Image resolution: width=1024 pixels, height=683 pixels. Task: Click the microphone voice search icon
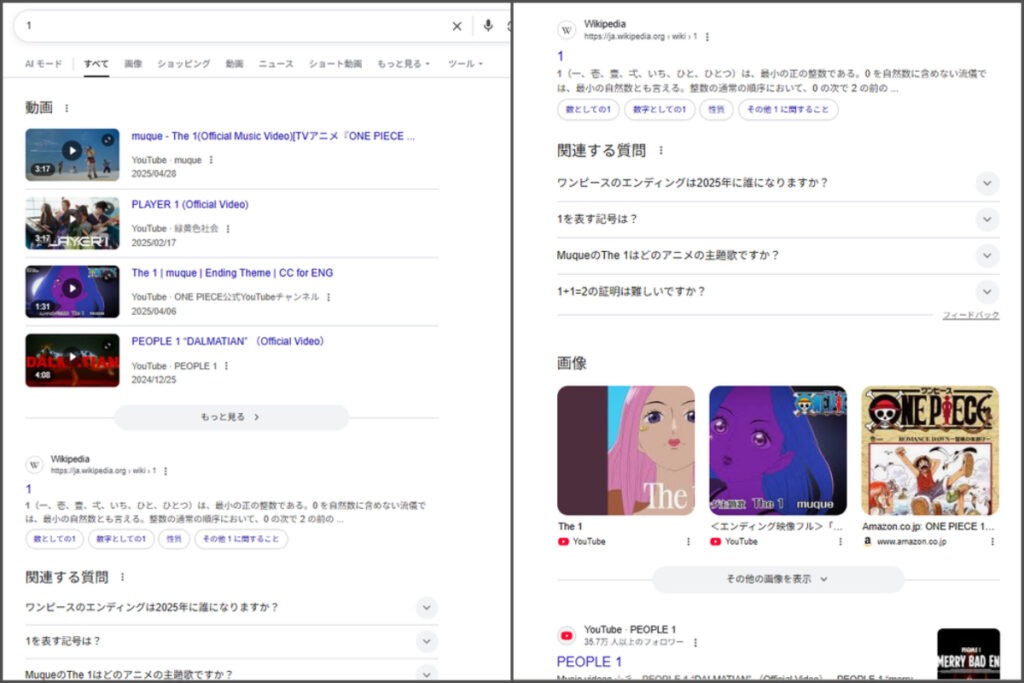[488, 26]
